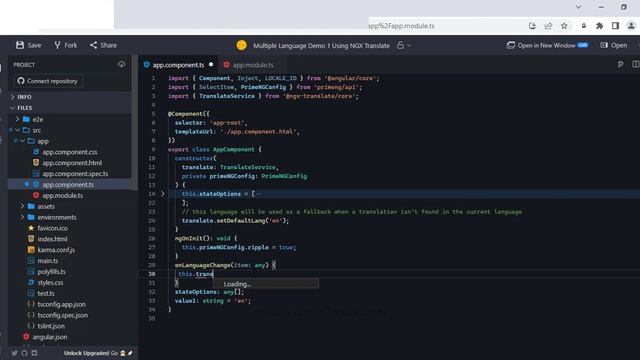Click the third icon in bottom-left footer
This screenshot has height=360, width=640.
click(34, 353)
